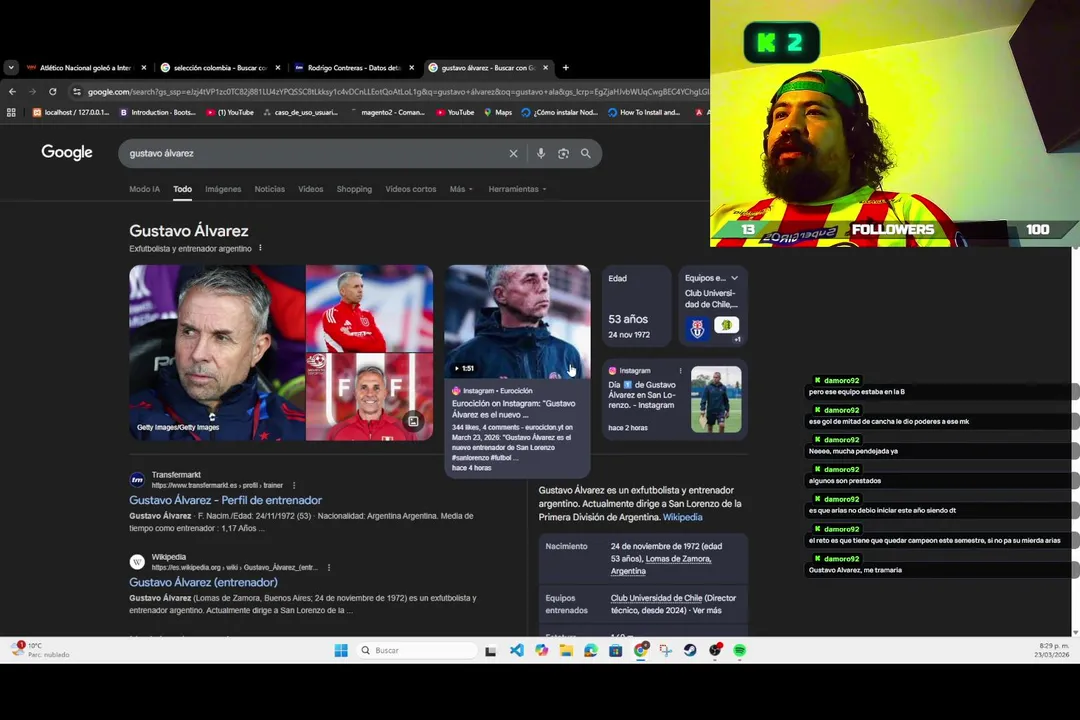
Task: Open How To Install and bookmark
Action: [644, 112]
